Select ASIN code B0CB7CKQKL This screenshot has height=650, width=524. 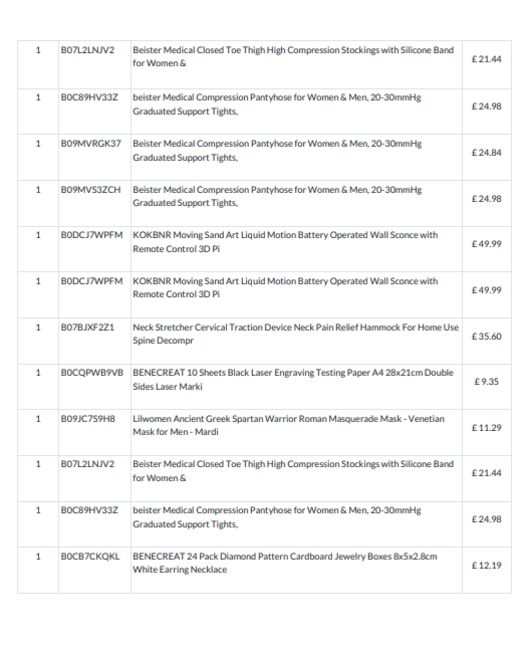tap(90, 556)
